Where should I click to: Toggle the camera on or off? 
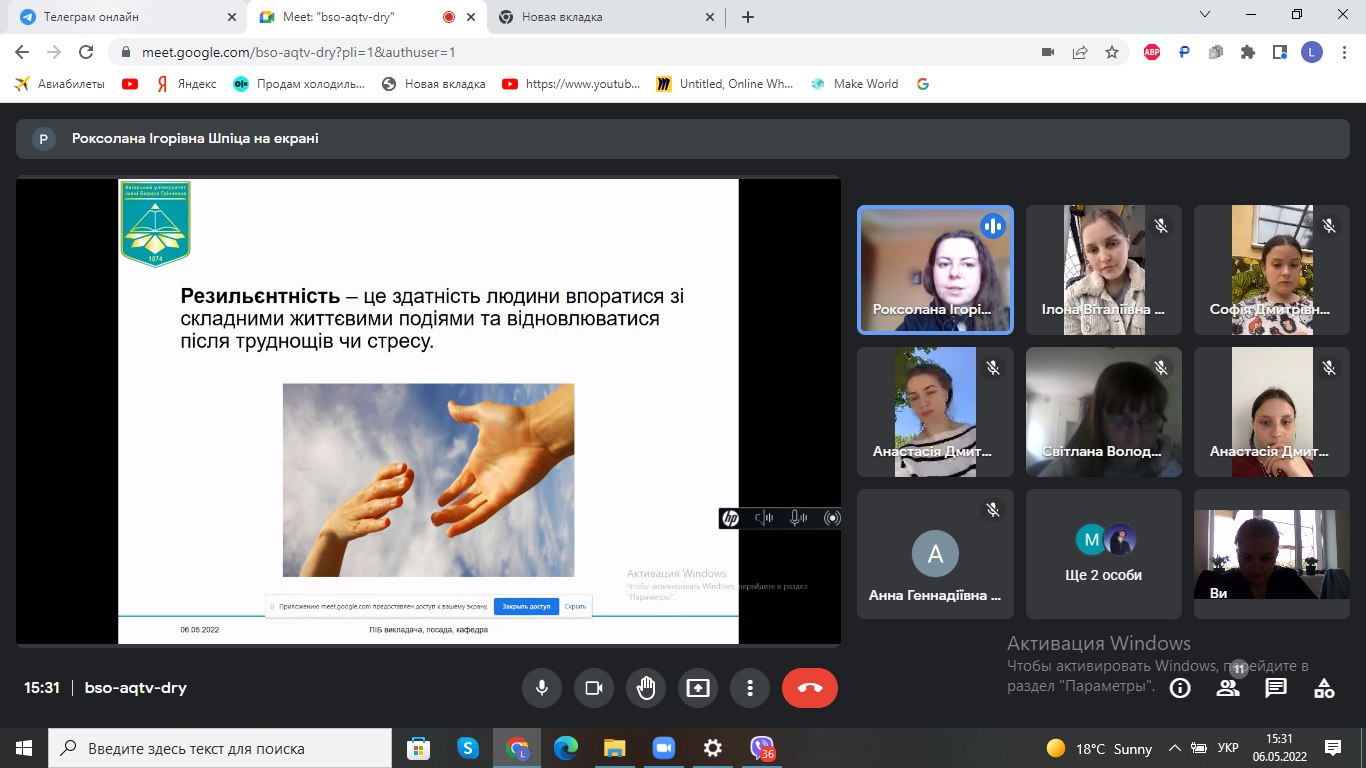point(594,688)
